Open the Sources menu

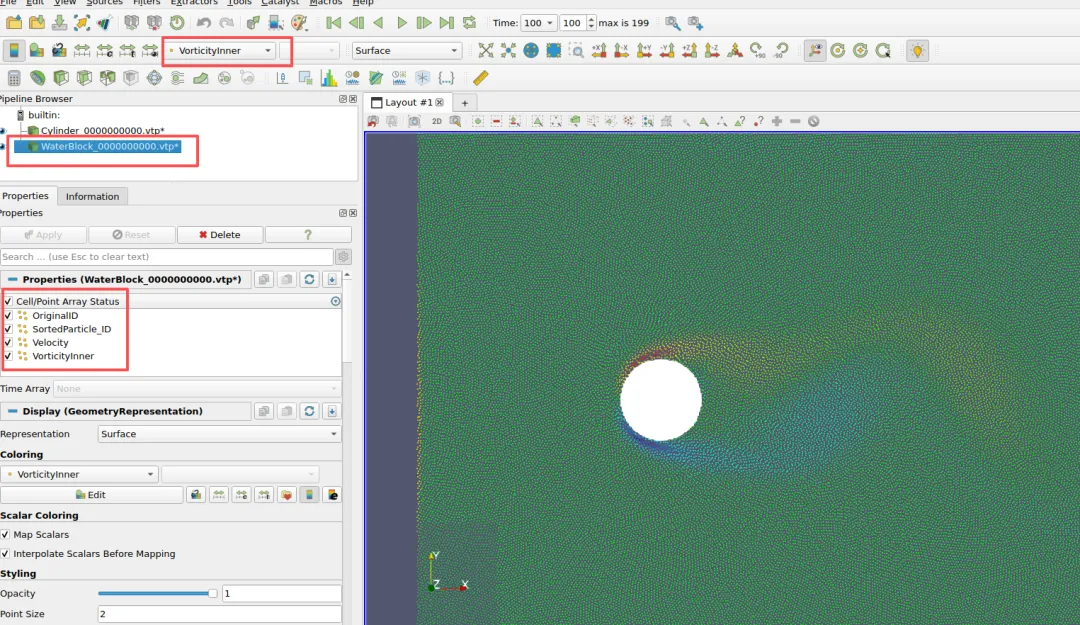pyautogui.click(x=105, y=3)
